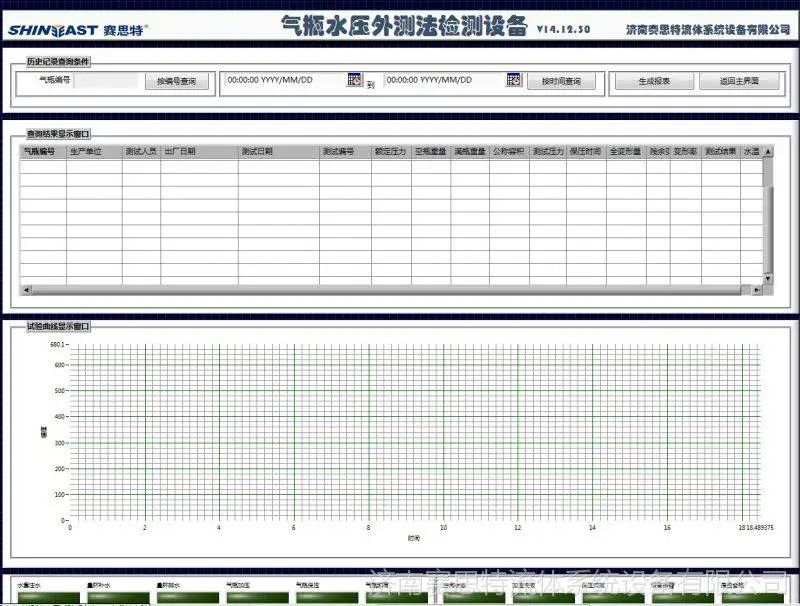Open the end-time calendar picker icon
This screenshot has width=800, height=606.
[514, 80]
